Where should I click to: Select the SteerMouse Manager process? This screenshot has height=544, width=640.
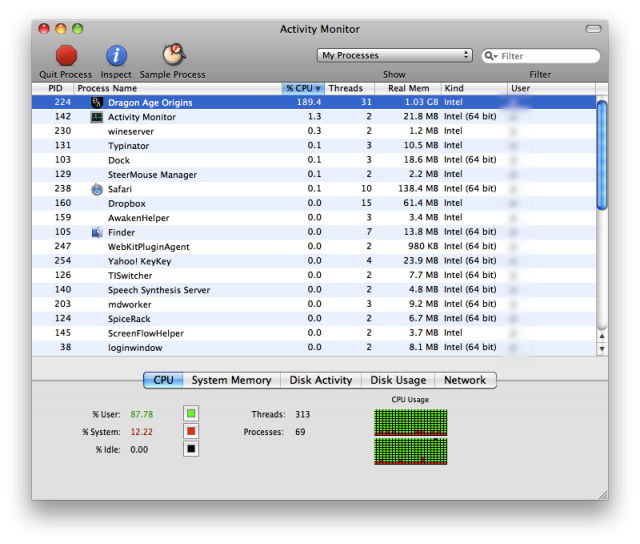(x=314, y=174)
